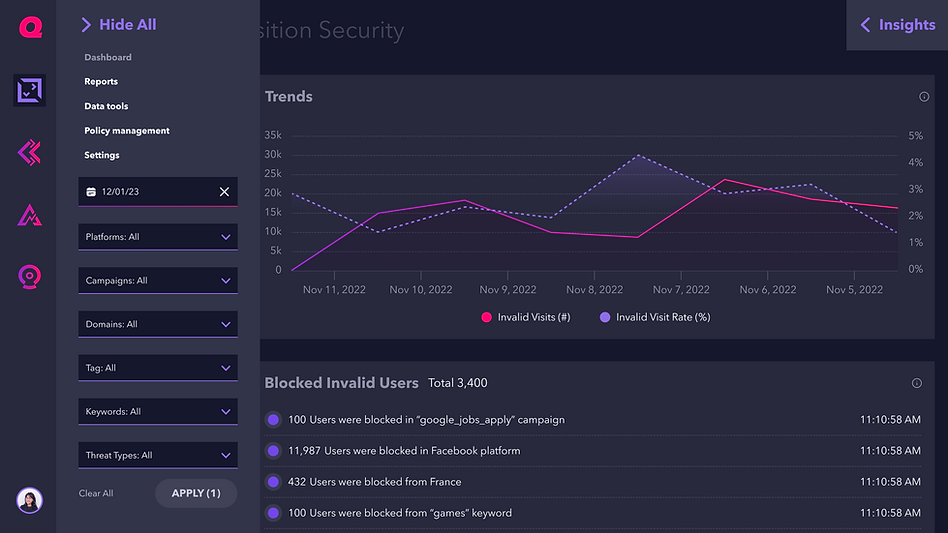Open the Dashboard menu item

tap(108, 57)
